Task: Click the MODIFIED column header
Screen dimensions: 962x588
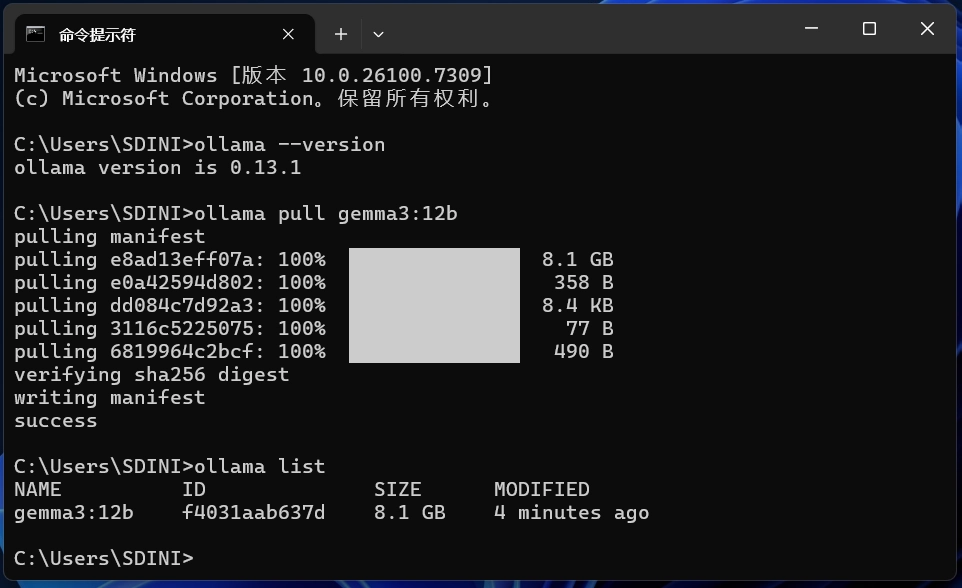Action: tap(542, 490)
